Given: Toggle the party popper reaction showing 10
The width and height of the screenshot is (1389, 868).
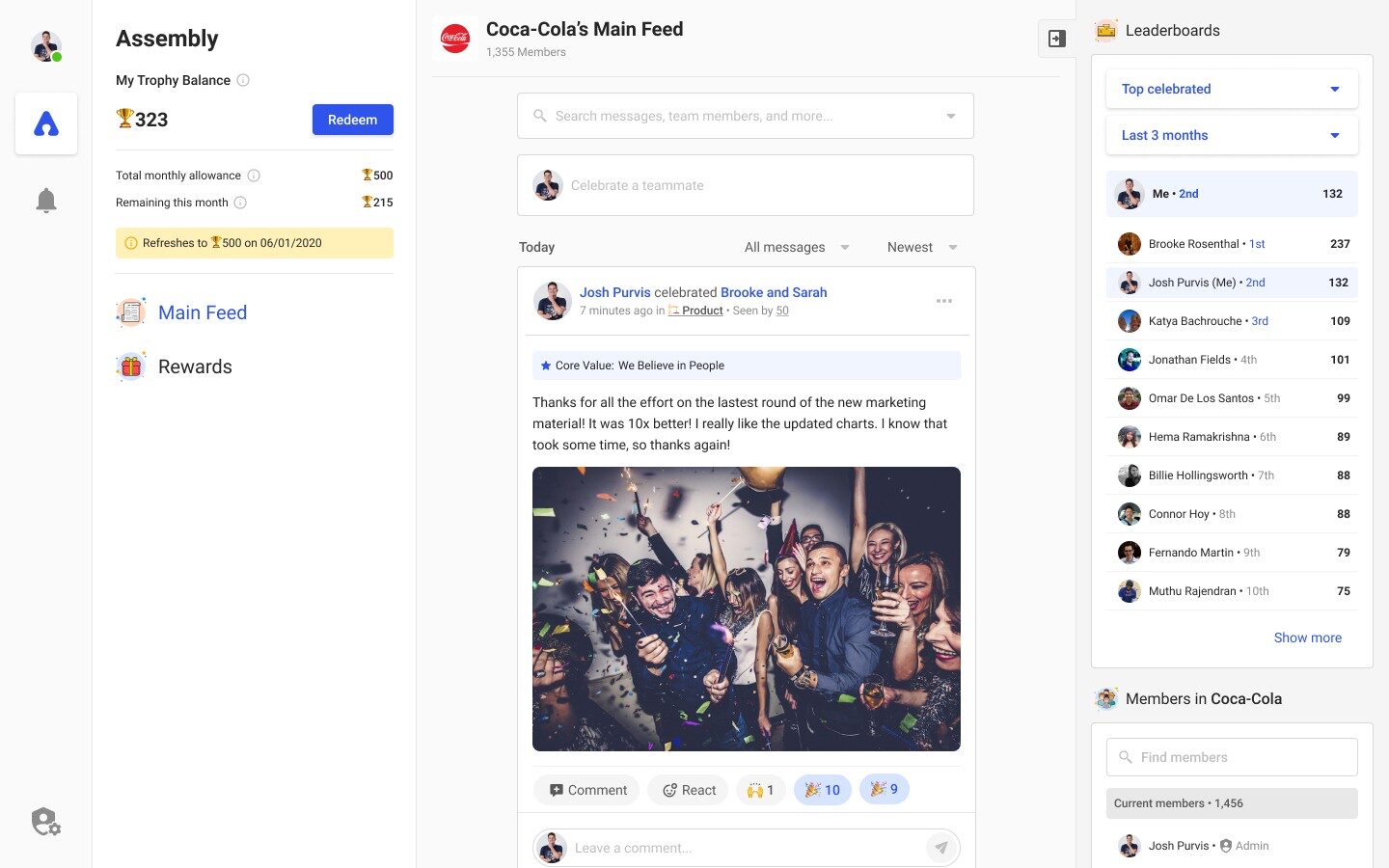Looking at the screenshot, I should [x=823, y=790].
